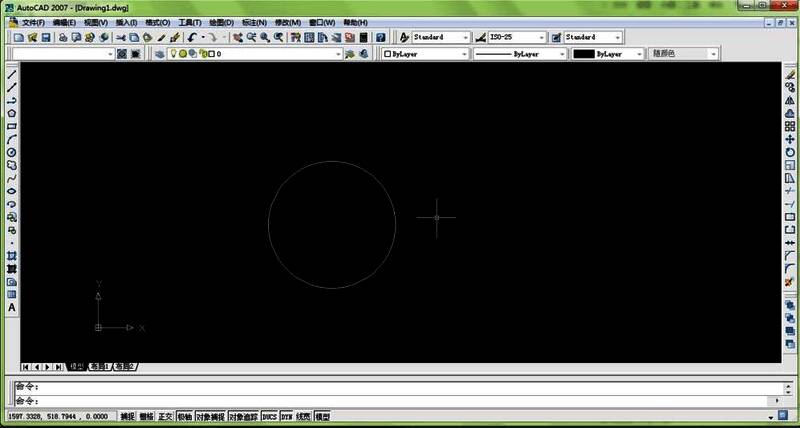The width and height of the screenshot is (800, 428).
Task: Click the Hatch tool icon
Action: click(x=12, y=256)
